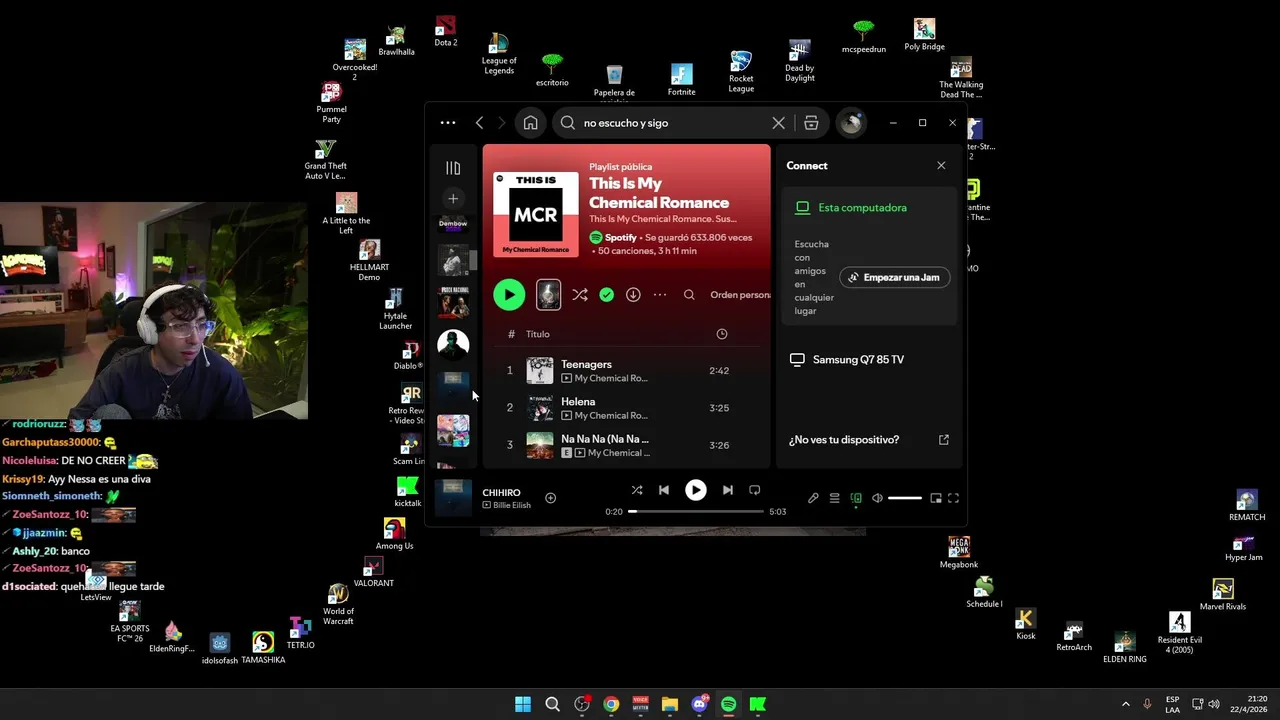Select the Fortnite desktop icon
The width and height of the screenshot is (1280, 720).
[682, 80]
